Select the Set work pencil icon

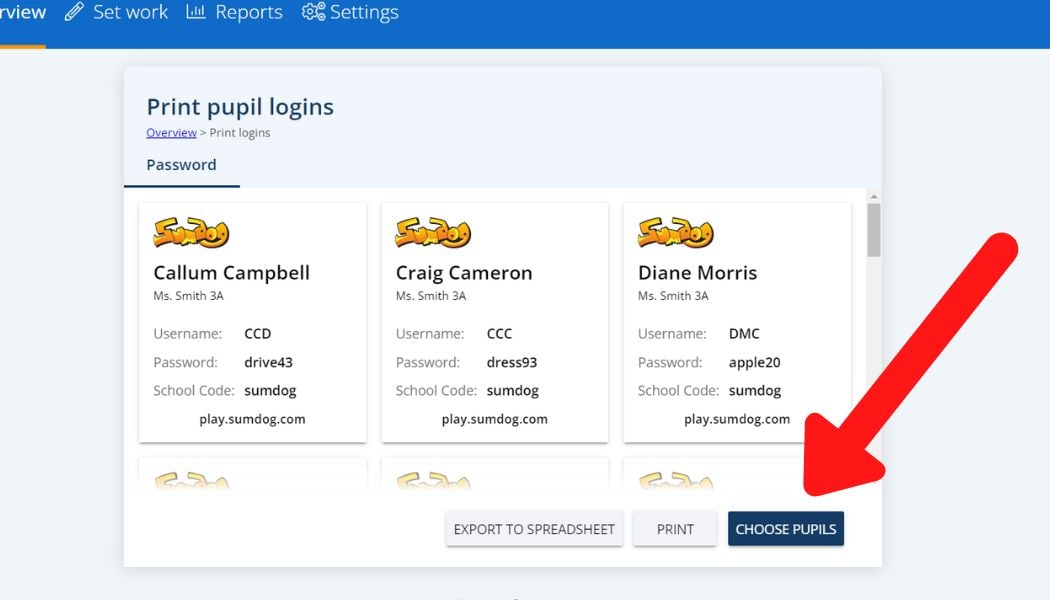pos(72,12)
